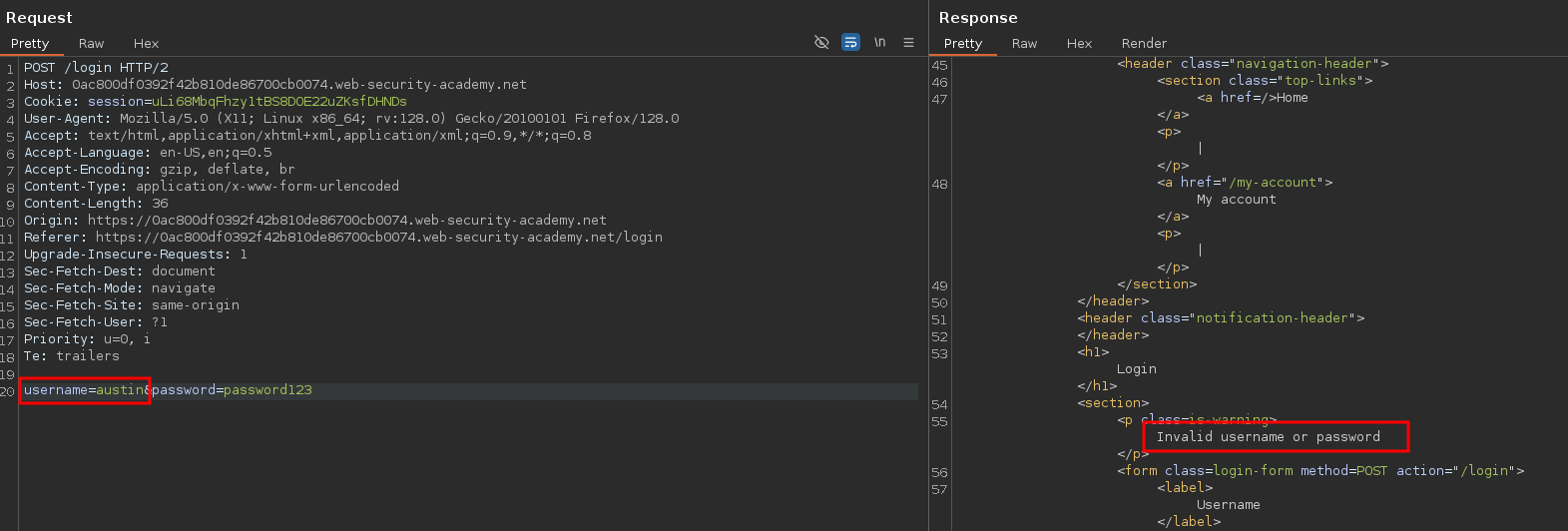
Task: Click the "Invalid username or password" response text
Action: 1268,437
